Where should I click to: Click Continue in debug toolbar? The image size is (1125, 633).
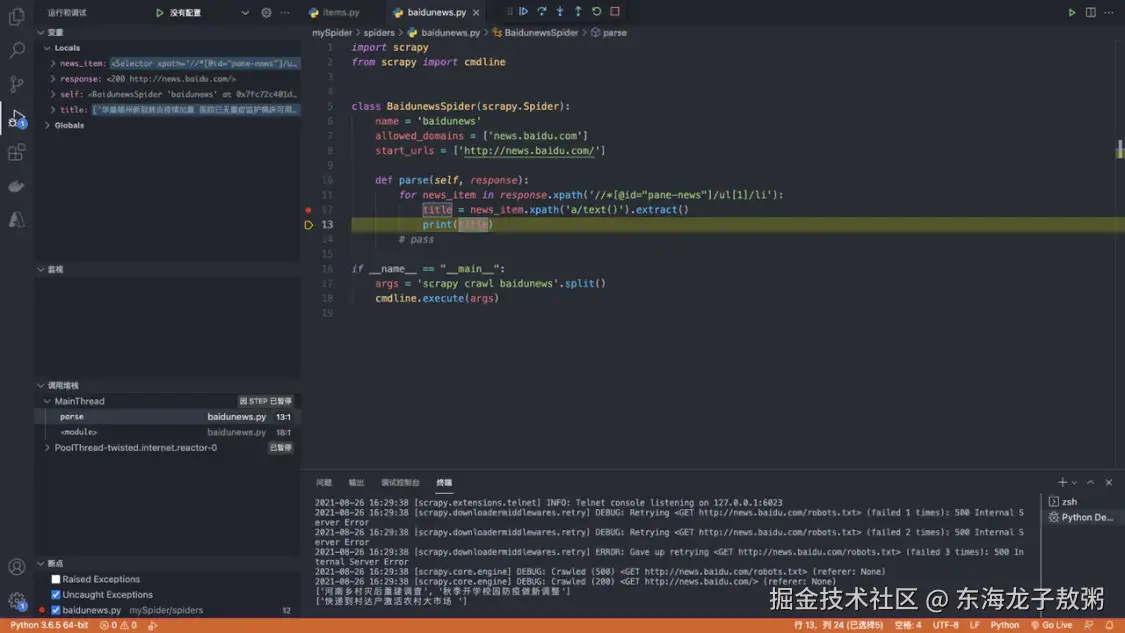pyautogui.click(x=523, y=11)
